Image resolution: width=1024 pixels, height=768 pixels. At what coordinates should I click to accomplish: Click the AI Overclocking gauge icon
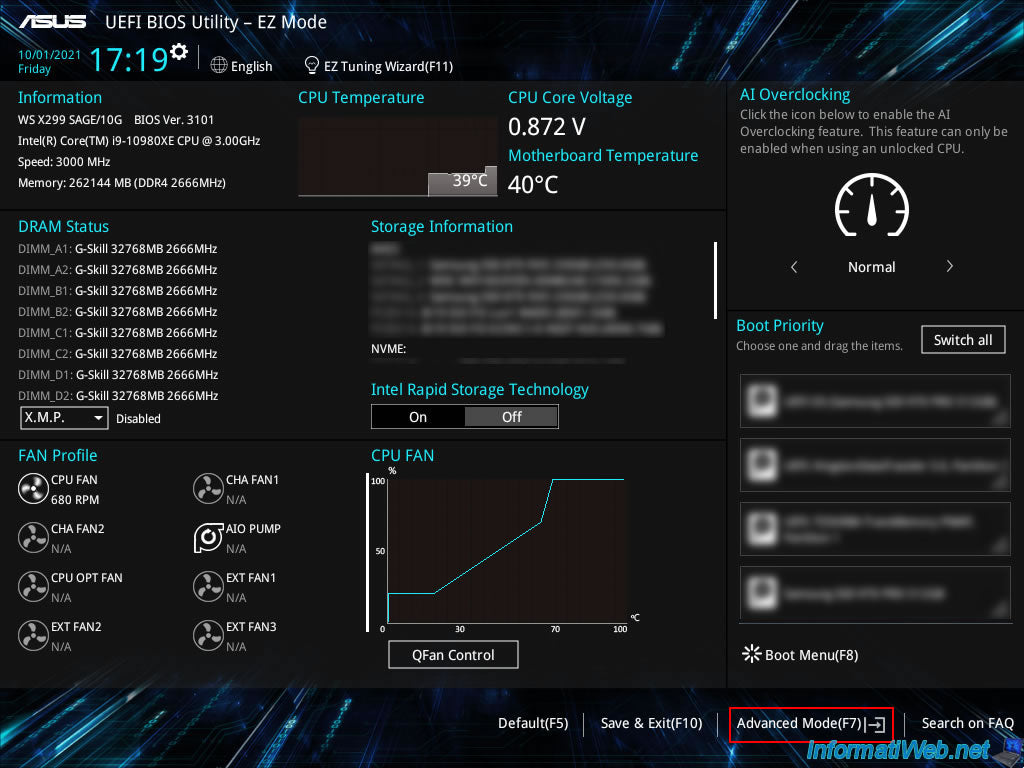click(871, 207)
